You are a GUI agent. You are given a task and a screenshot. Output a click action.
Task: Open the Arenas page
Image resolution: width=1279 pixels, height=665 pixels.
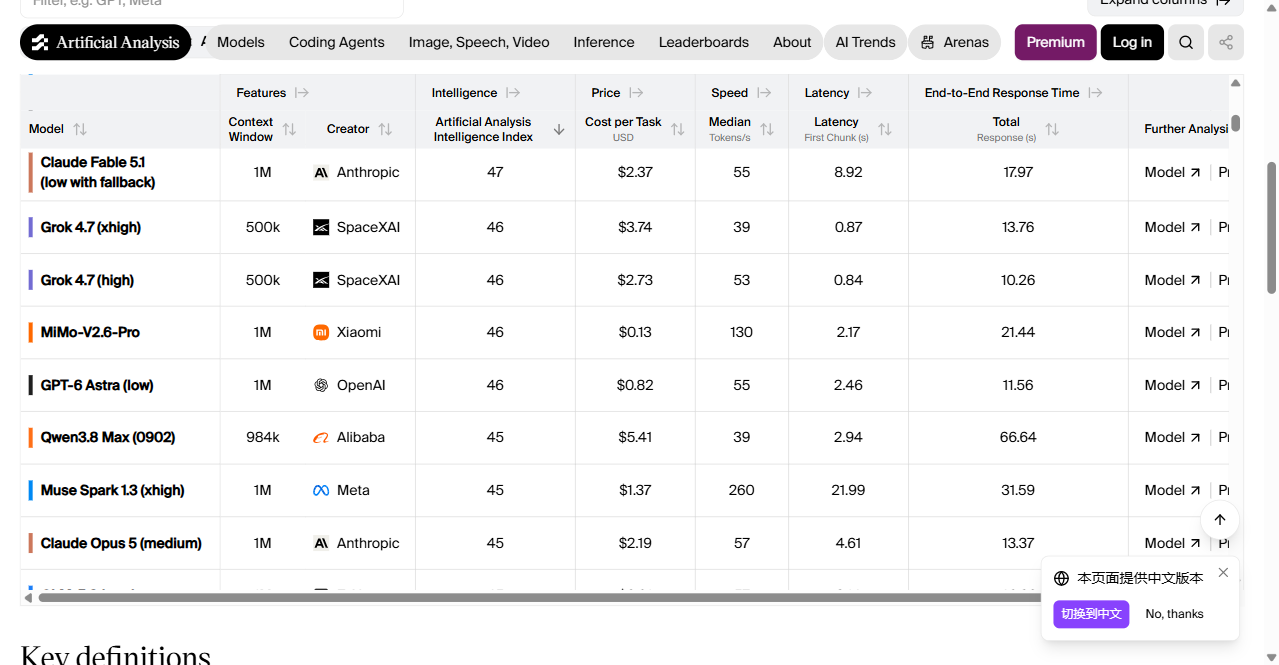coord(955,42)
